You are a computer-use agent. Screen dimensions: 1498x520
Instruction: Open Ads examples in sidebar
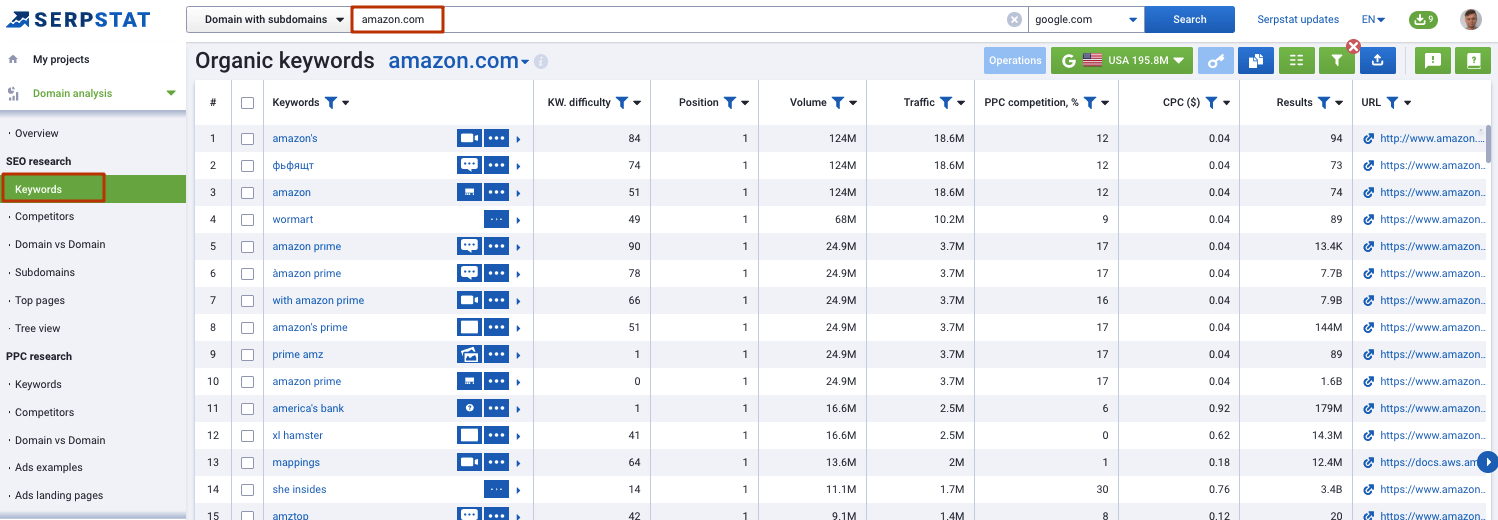coord(49,467)
